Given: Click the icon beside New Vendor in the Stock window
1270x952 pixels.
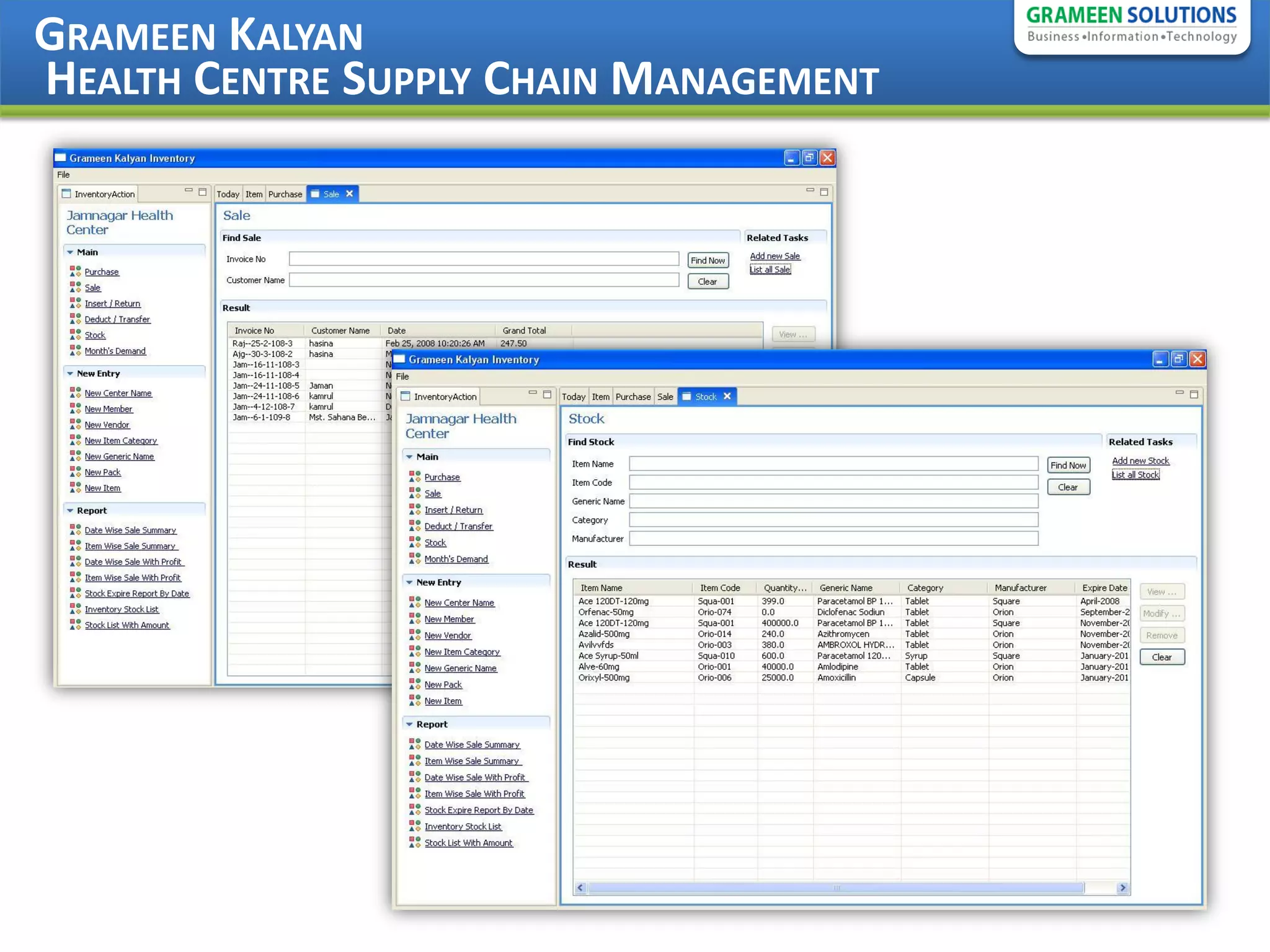Looking at the screenshot, I should pos(415,634).
